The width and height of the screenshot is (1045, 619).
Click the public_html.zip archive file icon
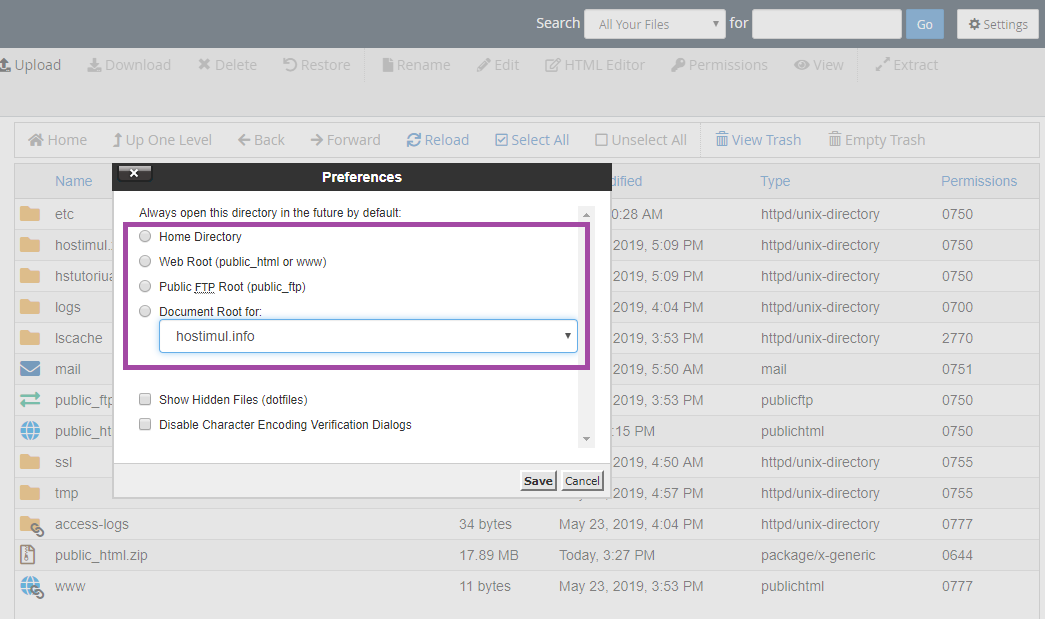(x=30, y=555)
